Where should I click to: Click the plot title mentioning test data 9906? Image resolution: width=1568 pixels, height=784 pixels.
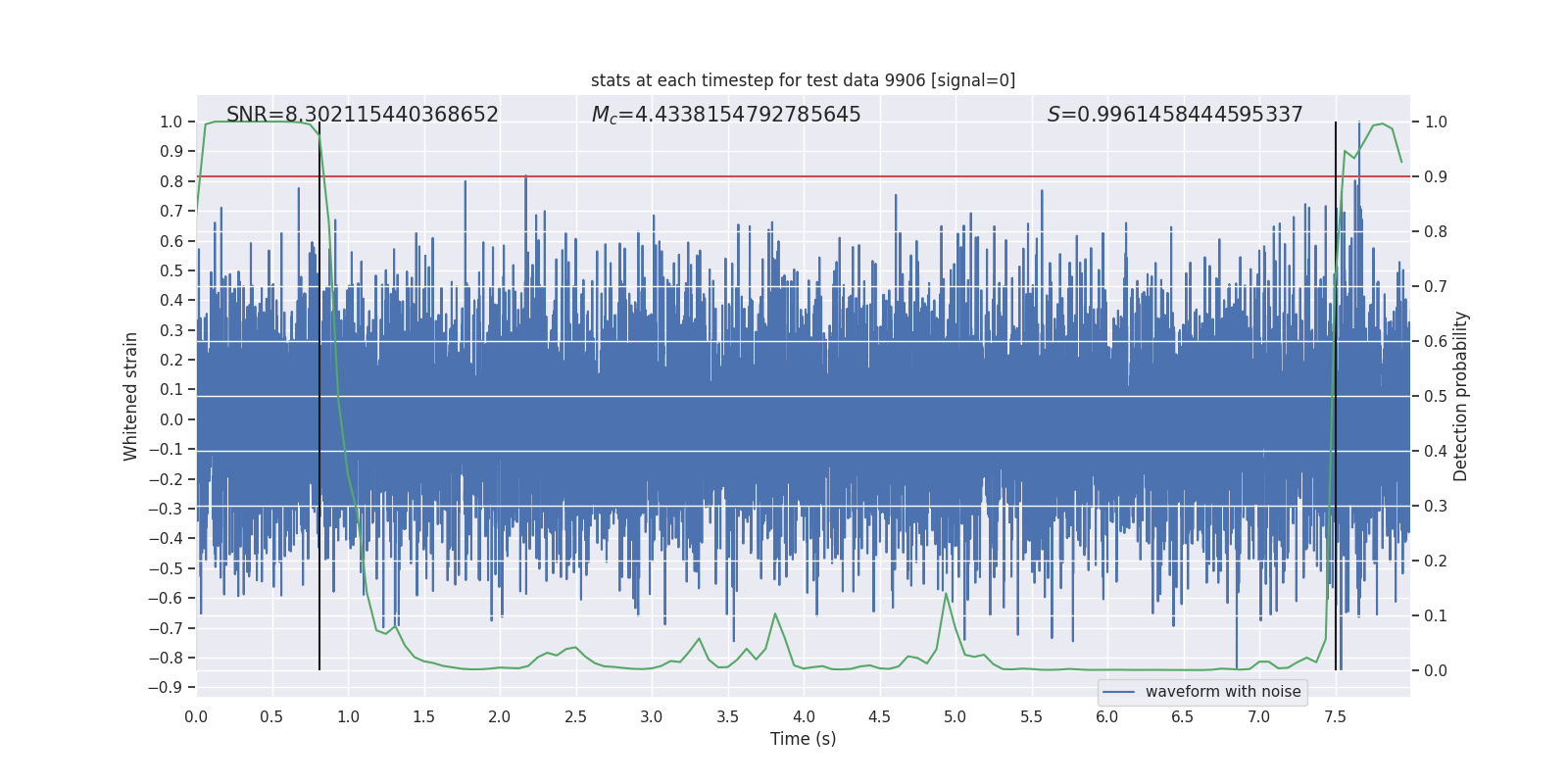tap(803, 80)
